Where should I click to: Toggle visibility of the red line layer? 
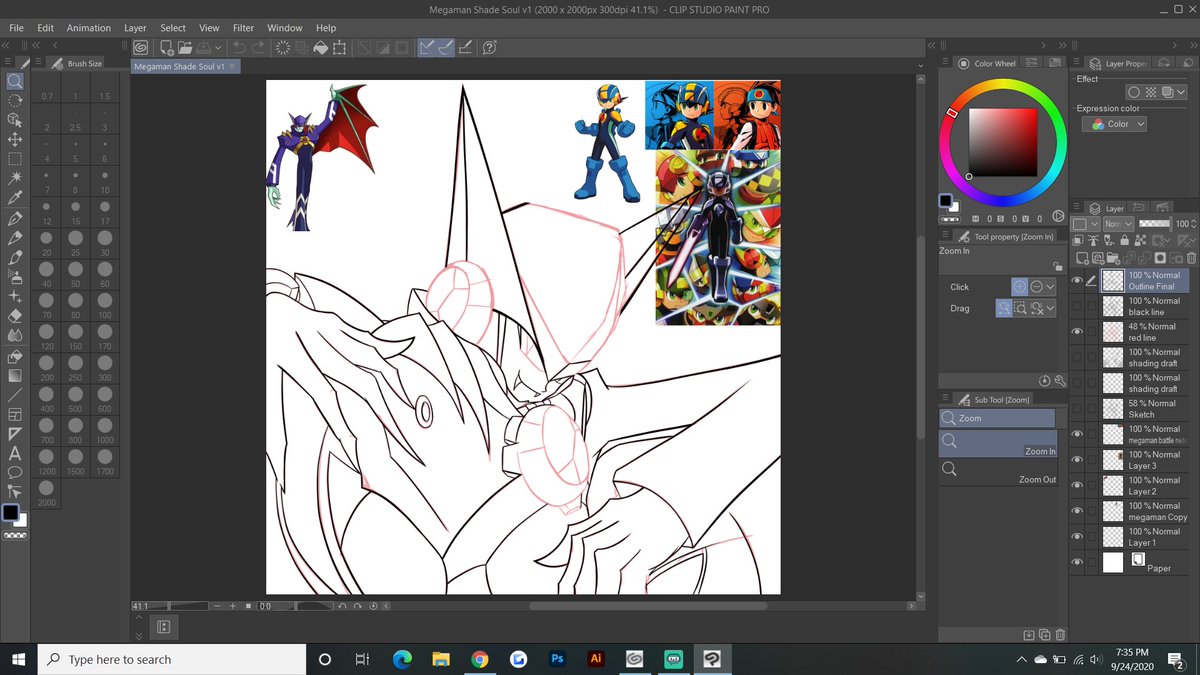pyautogui.click(x=1078, y=331)
